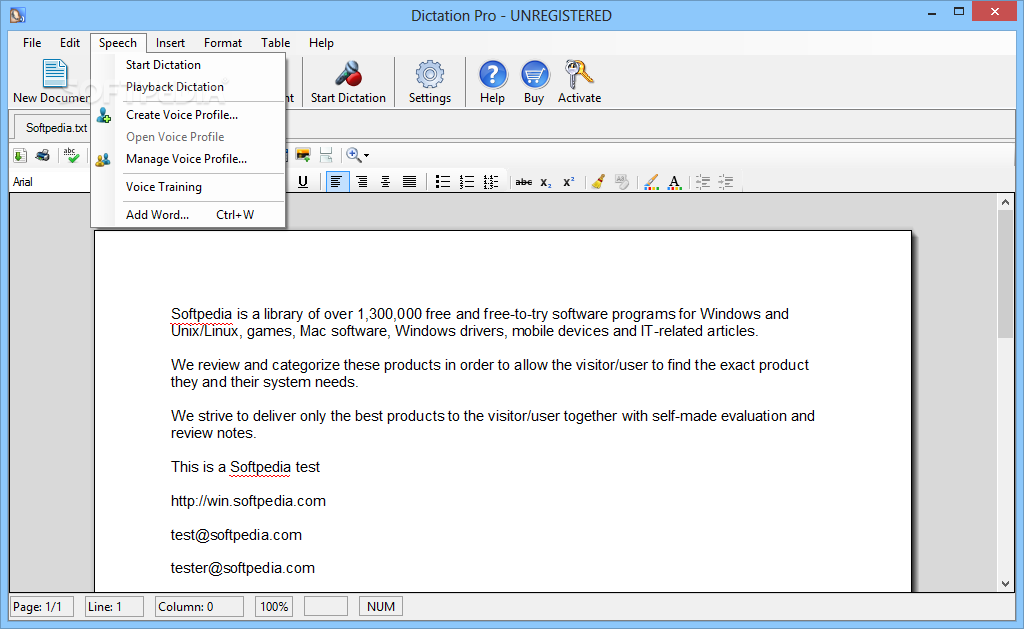
Task: Center align text
Action: [x=385, y=182]
